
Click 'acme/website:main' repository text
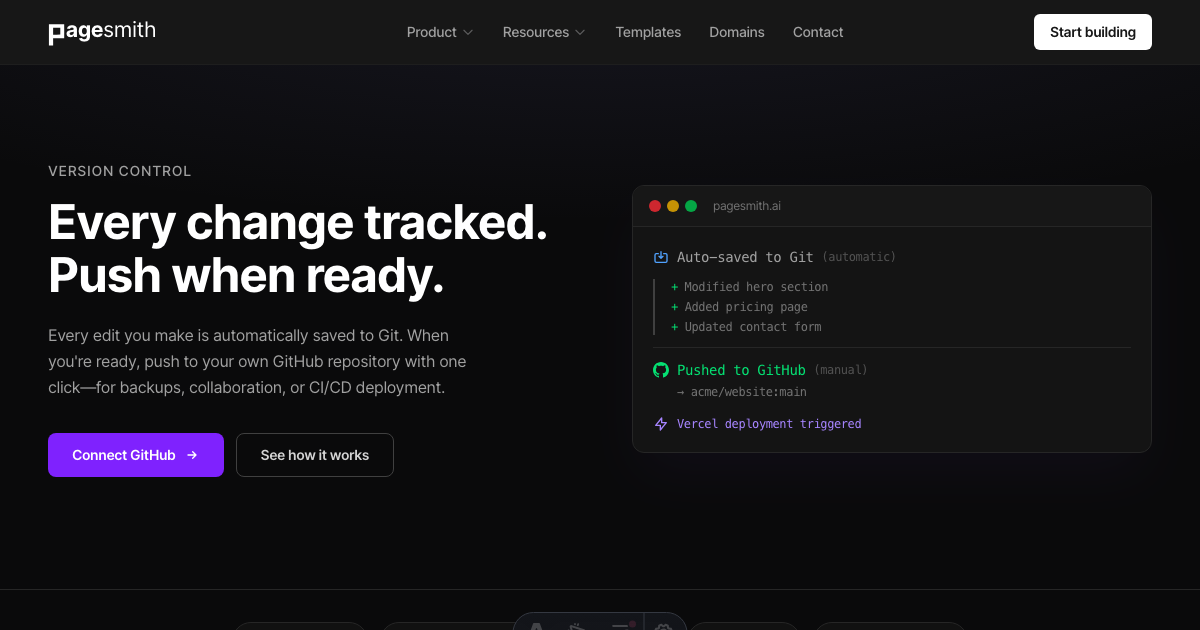tap(749, 392)
